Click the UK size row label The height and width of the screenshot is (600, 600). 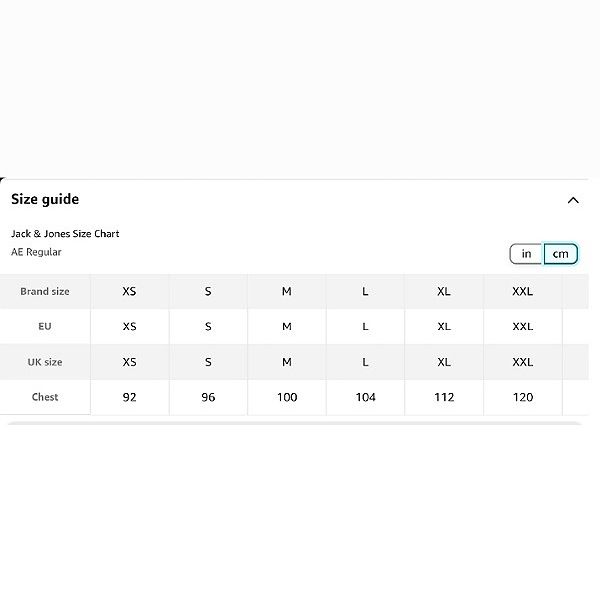point(45,362)
